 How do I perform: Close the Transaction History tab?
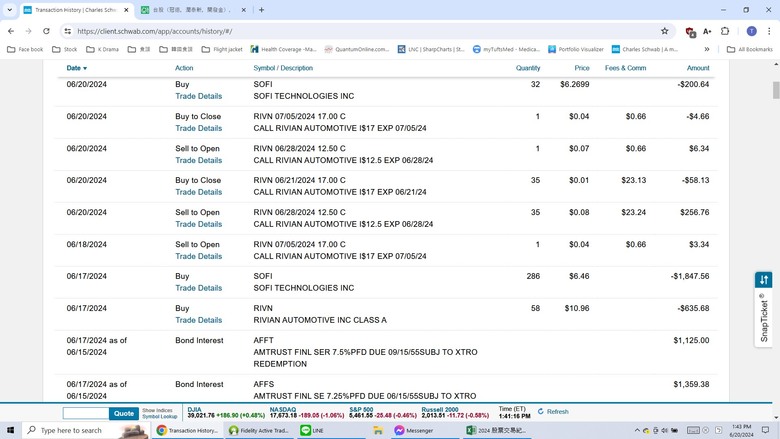tap(126, 9)
